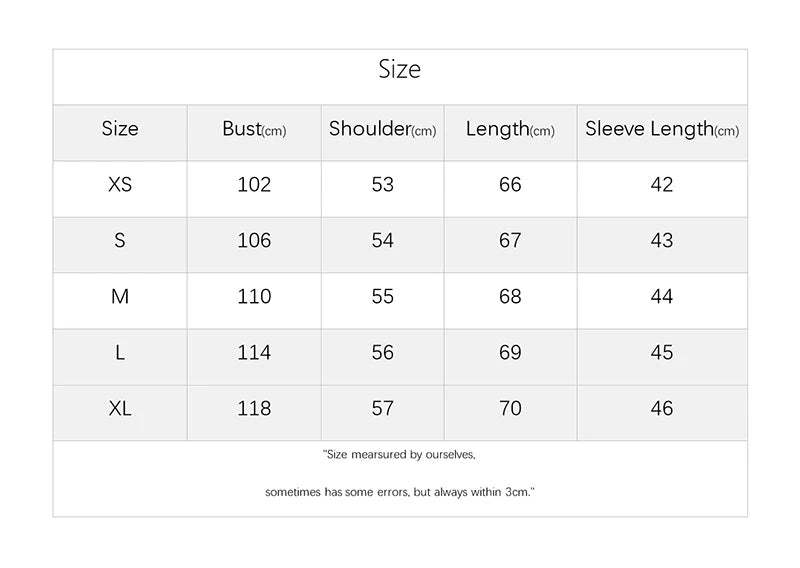This screenshot has height=568, width=800.
Task: Click the sleeve length value 42 cell
Action: coord(662,185)
